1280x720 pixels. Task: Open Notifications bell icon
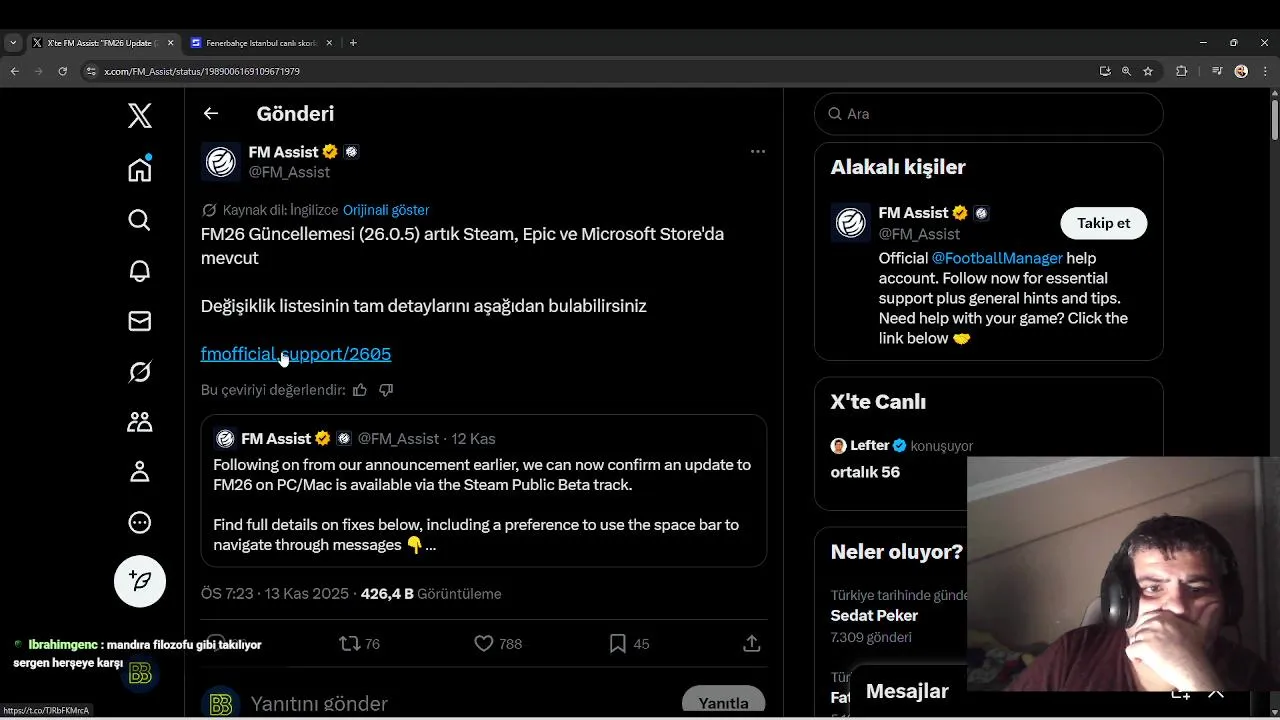click(140, 271)
